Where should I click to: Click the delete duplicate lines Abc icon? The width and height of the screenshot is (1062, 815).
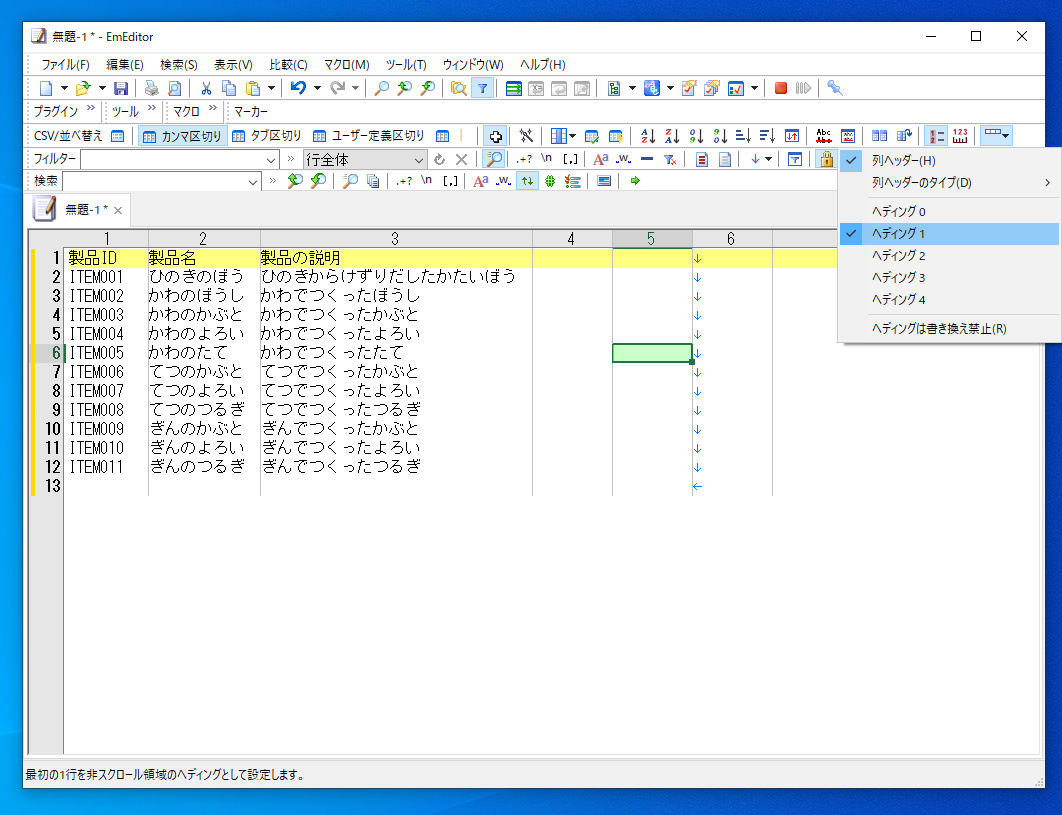coord(824,136)
